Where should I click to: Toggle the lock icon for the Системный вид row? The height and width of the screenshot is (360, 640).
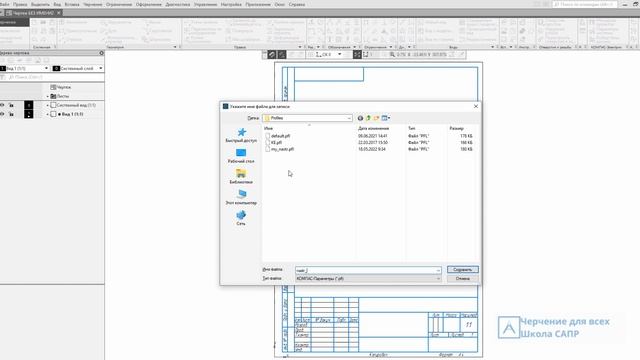click(x=11, y=105)
